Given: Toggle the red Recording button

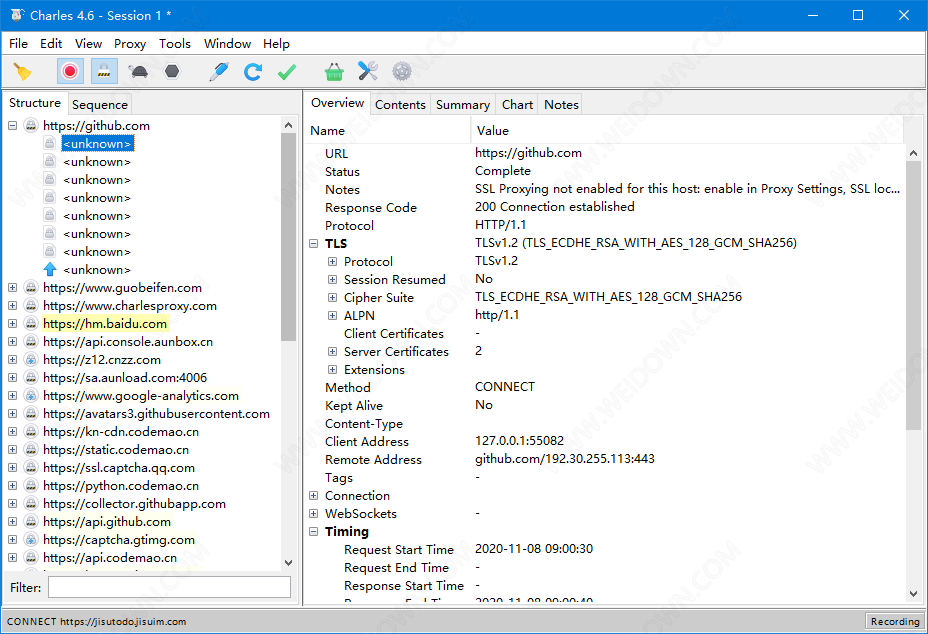Looking at the screenshot, I should pyautogui.click(x=70, y=72).
